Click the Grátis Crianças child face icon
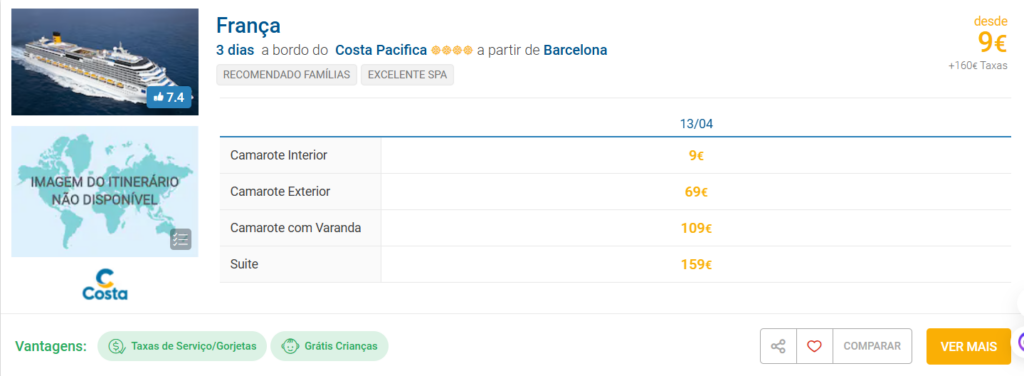 tap(289, 346)
